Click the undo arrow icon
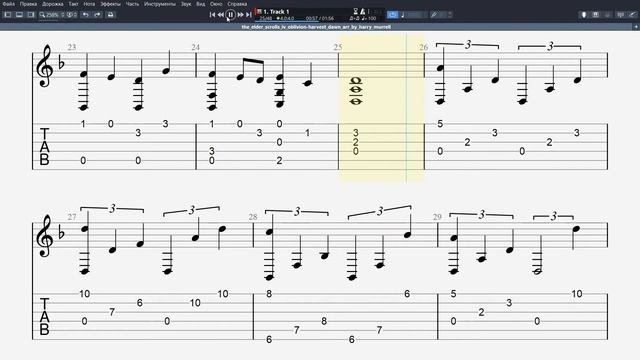Viewport: 640px width, 360px height. (x=85, y=15)
